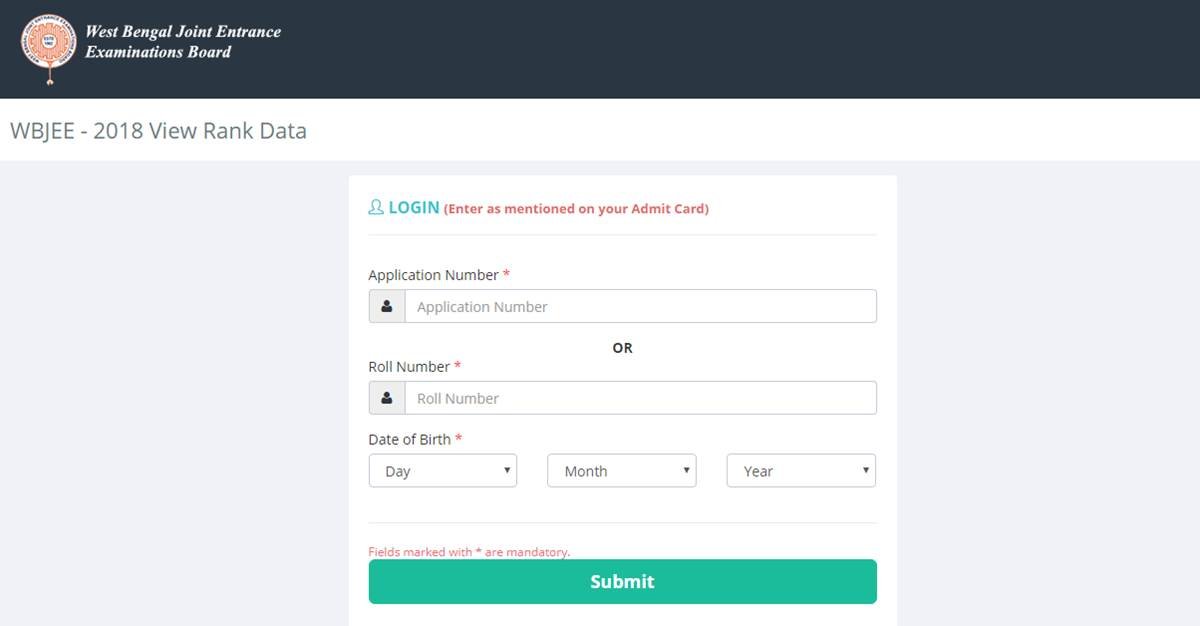Click the person icon in Application Number field
This screenshot has height=626, width=1200.
pos(387,307)
